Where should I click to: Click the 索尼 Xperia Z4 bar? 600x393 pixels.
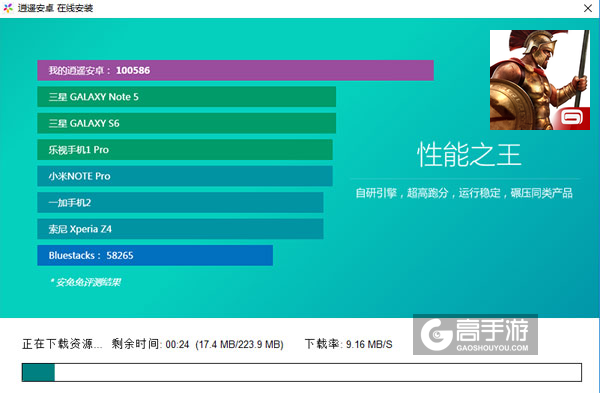point(180,229)
